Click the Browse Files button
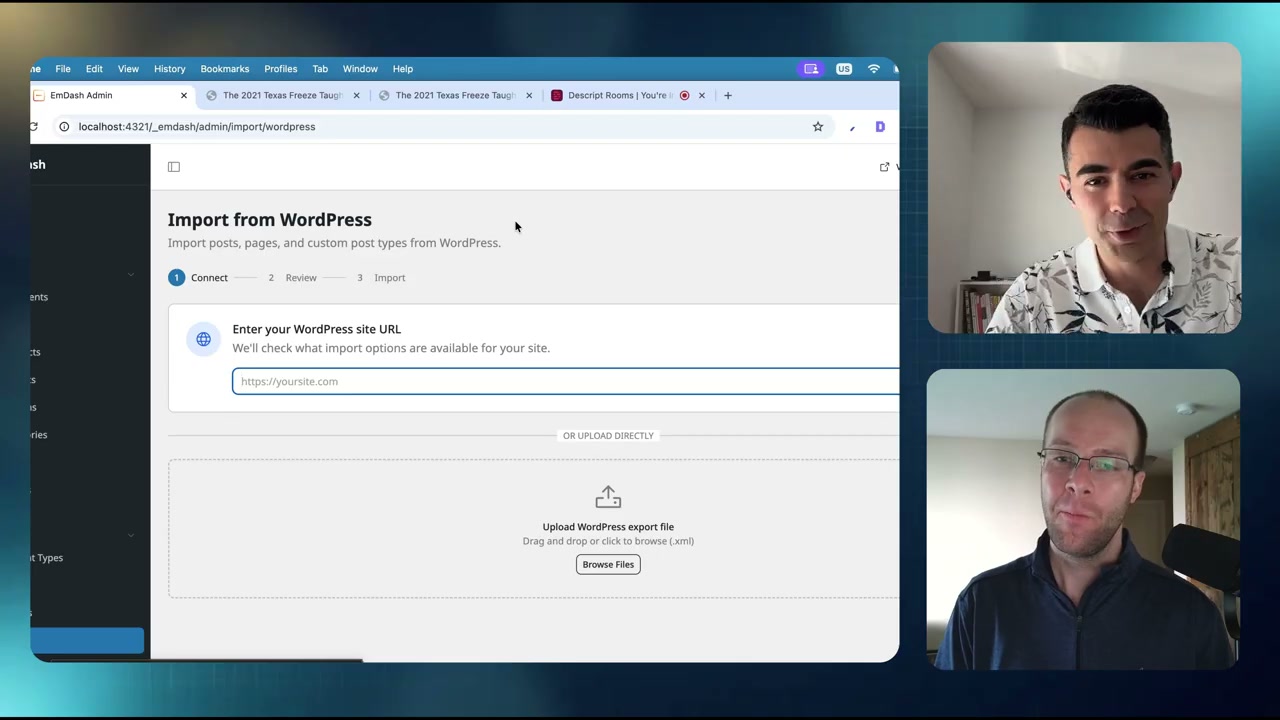This screenshot has height=720, width=1280. (x=608, y=565)
